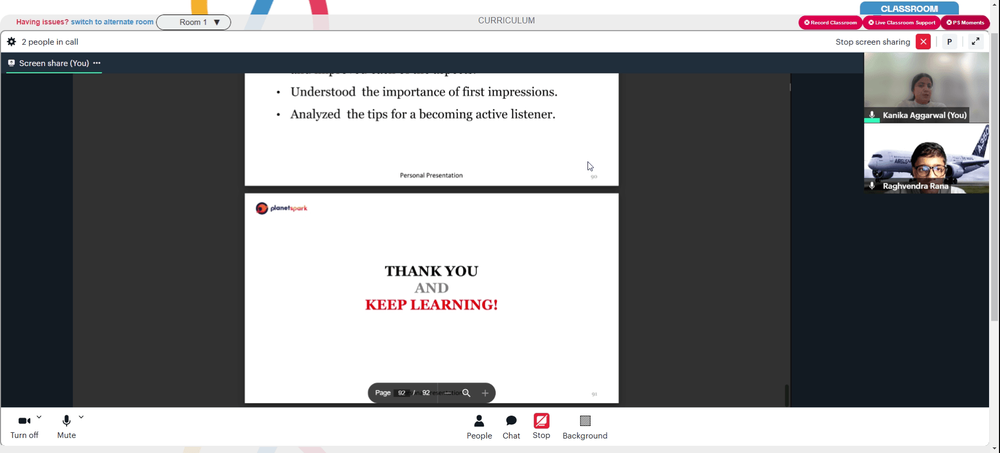Click the gray 'AND' text on slide
Image resolution: width=1000 pixels, height=453 pixels.
(x=431, y=288)
